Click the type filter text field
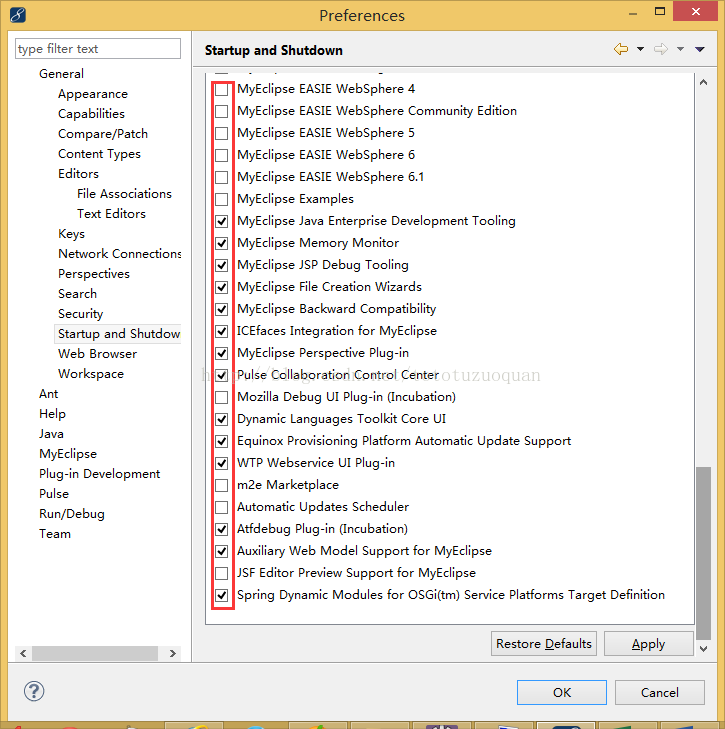 point(98,48)
